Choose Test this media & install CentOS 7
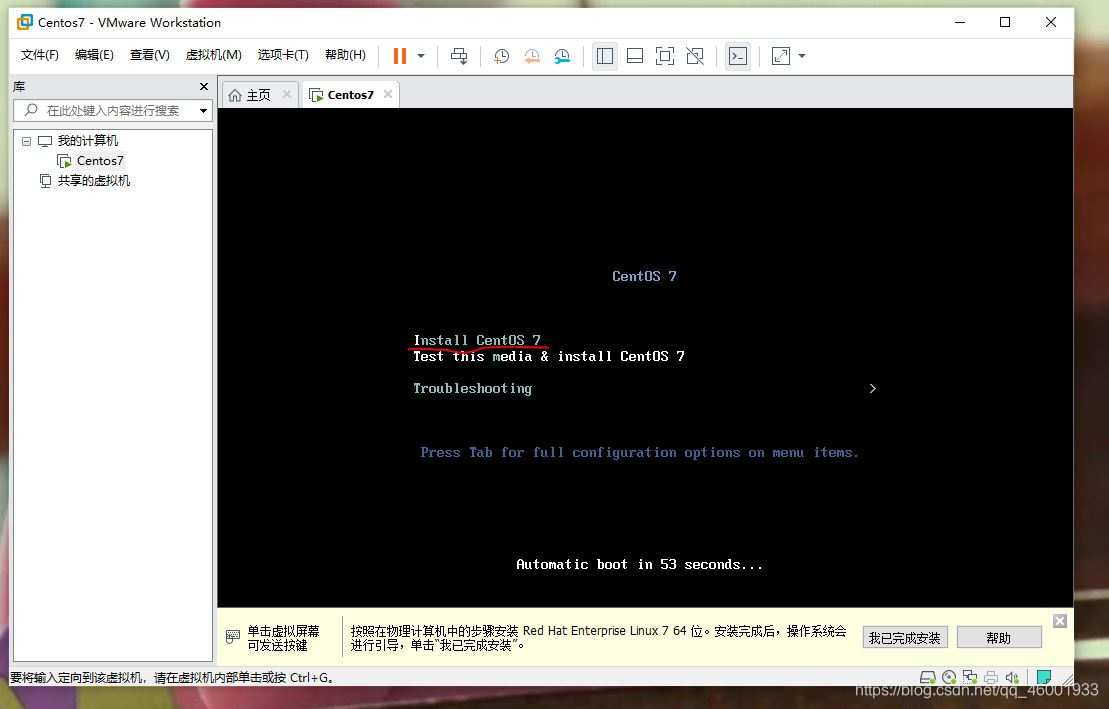1109x709 pixels. pos(549,356)
